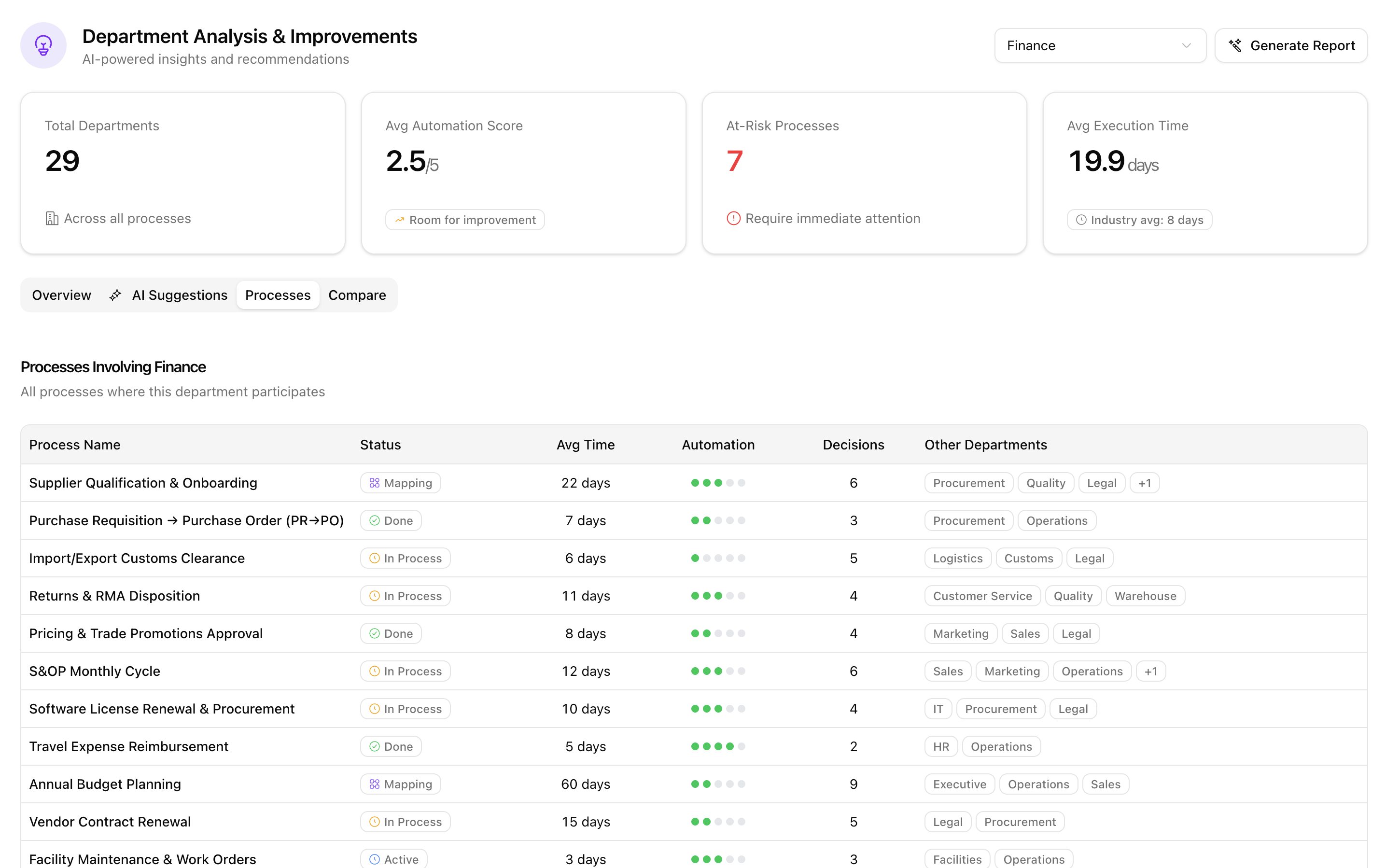
Task: Click the Active status icon for Facility Maintenance
Action: pyautogui.click(x=374, y=859)
